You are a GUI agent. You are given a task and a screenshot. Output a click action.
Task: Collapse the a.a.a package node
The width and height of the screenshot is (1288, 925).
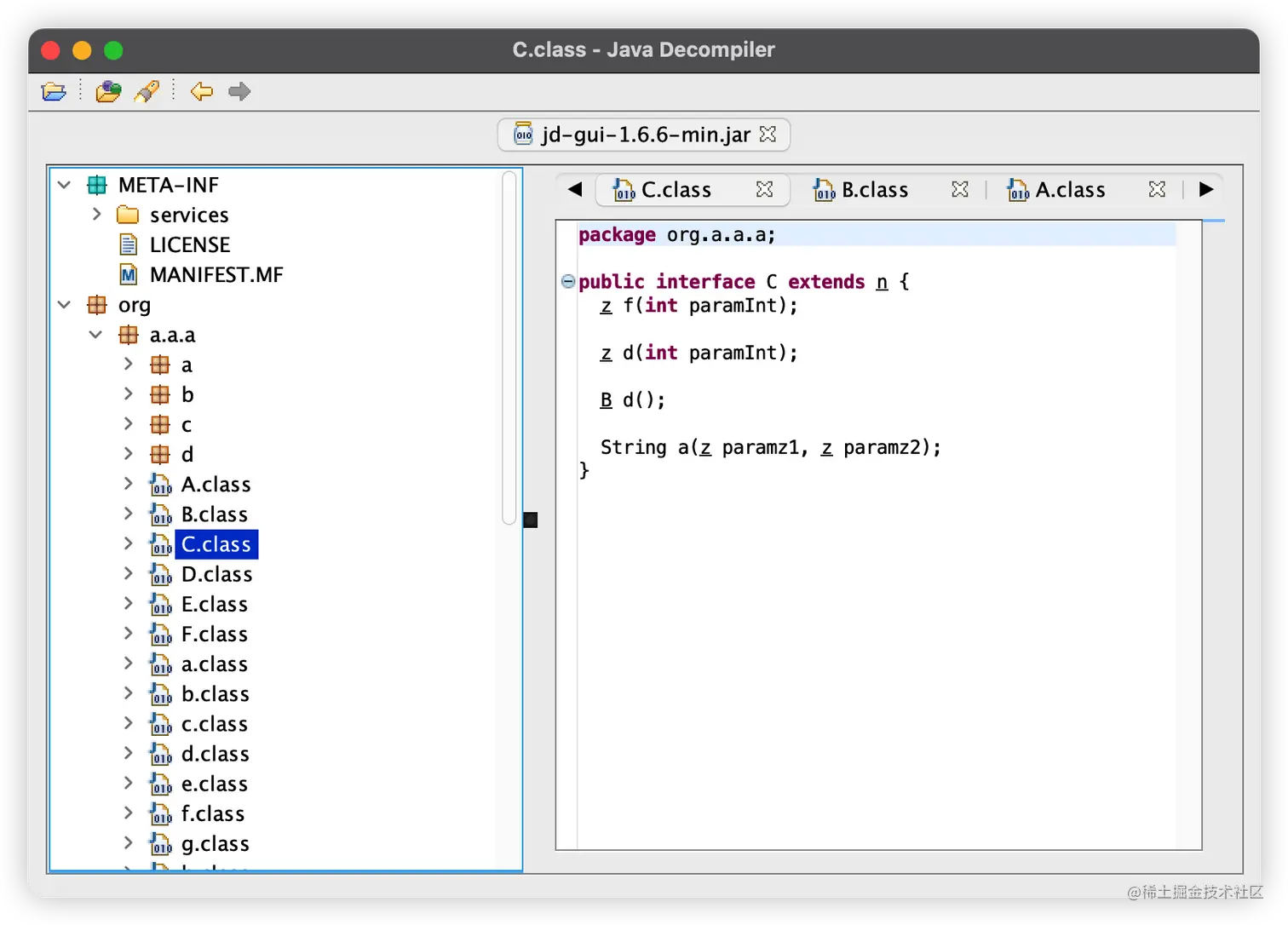(95, 335)
